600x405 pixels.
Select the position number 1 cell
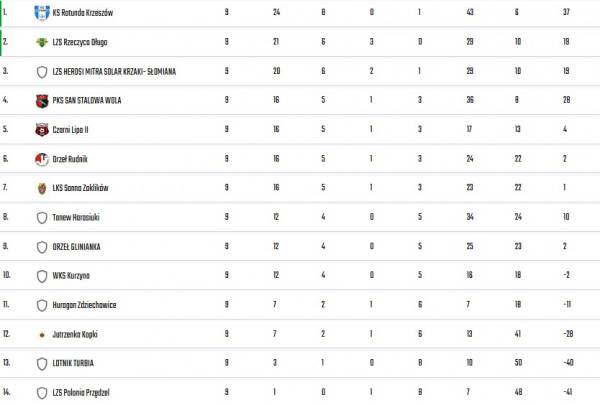6,13
